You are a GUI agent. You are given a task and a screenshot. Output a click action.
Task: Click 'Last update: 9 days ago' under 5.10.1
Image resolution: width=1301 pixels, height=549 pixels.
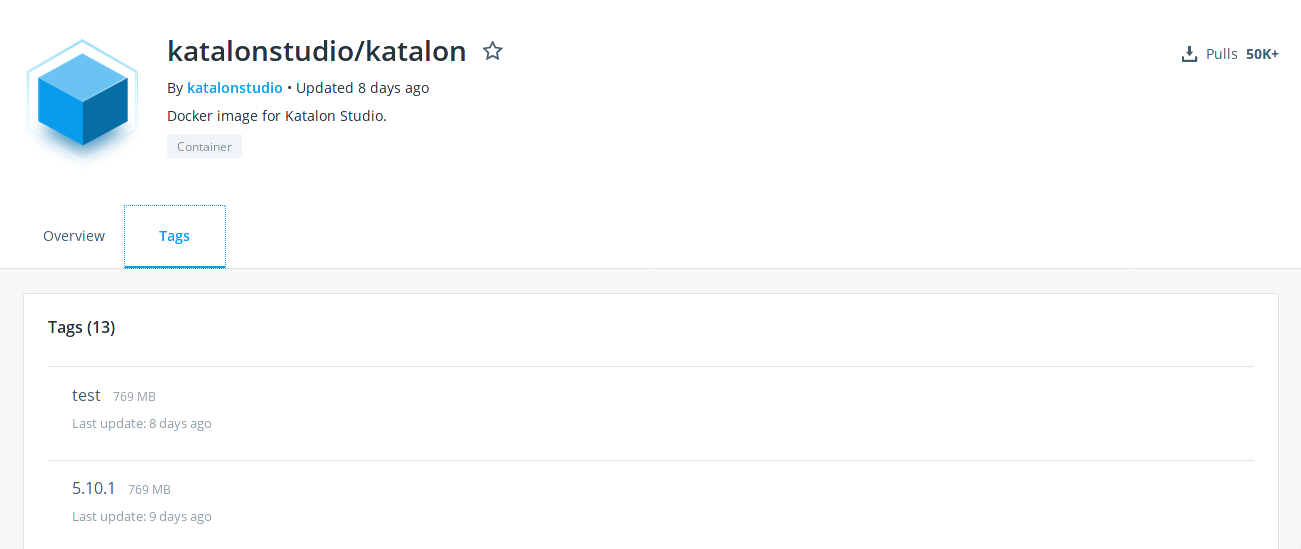point(141,516)
